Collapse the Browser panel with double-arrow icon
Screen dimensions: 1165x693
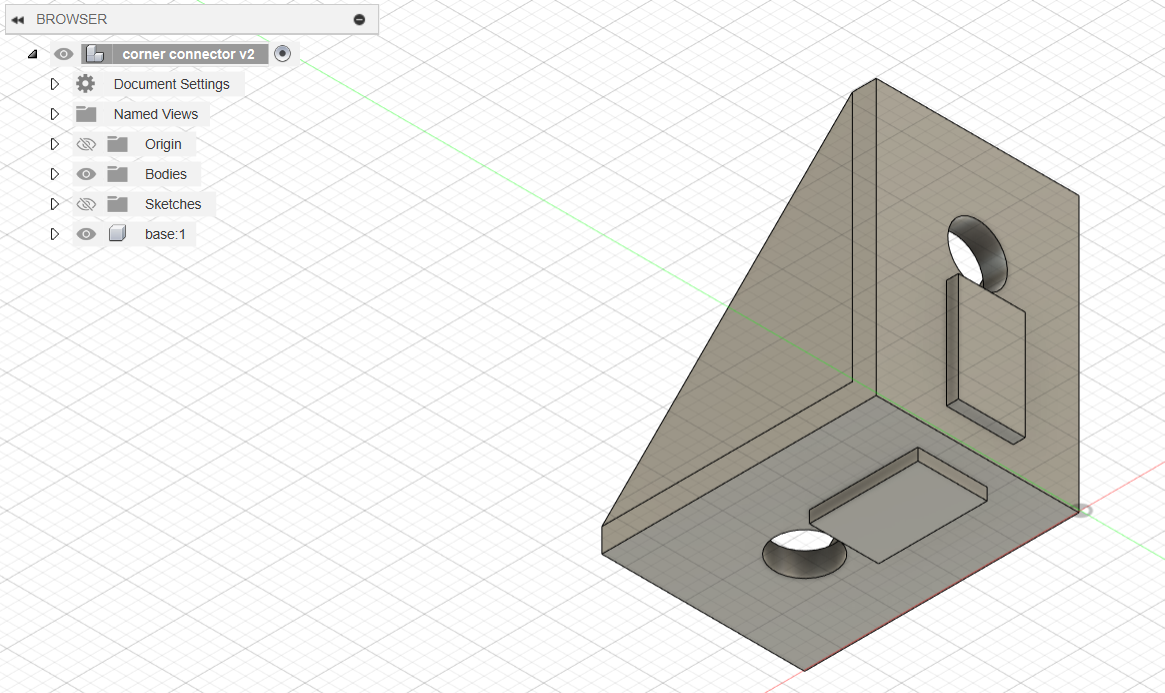pyautogui.click(x=18, y=20)
